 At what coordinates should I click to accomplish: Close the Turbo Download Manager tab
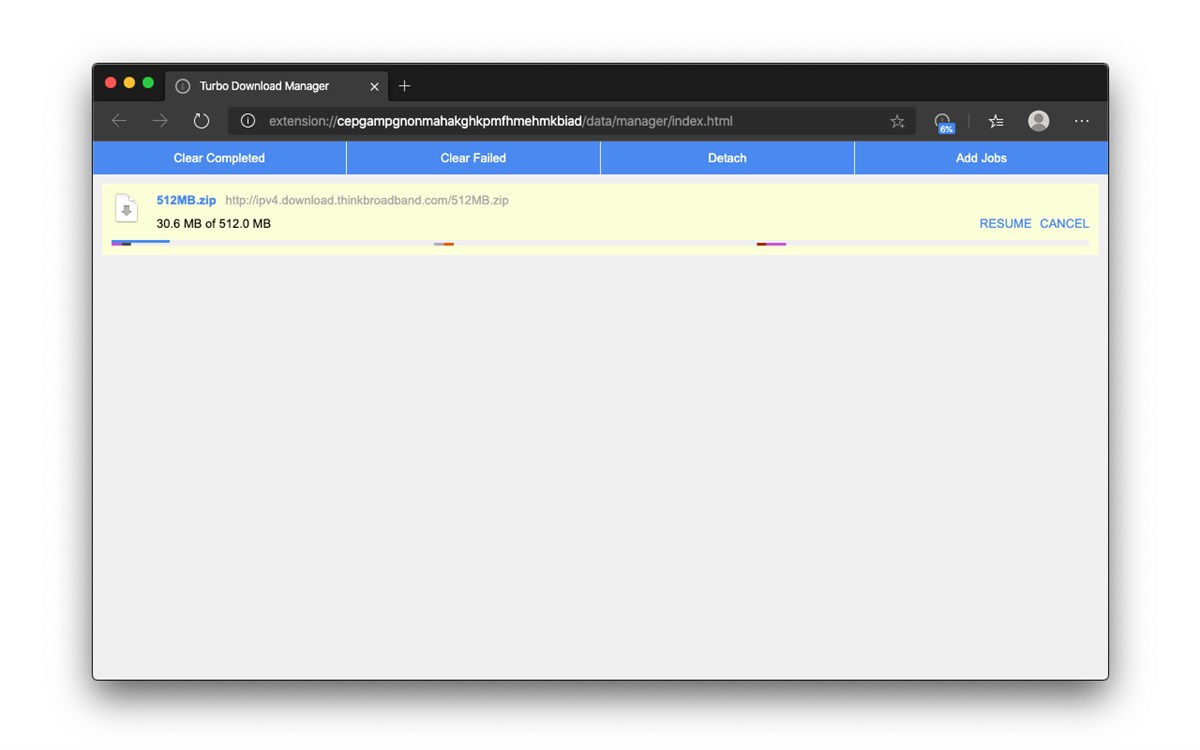(374, 87)
